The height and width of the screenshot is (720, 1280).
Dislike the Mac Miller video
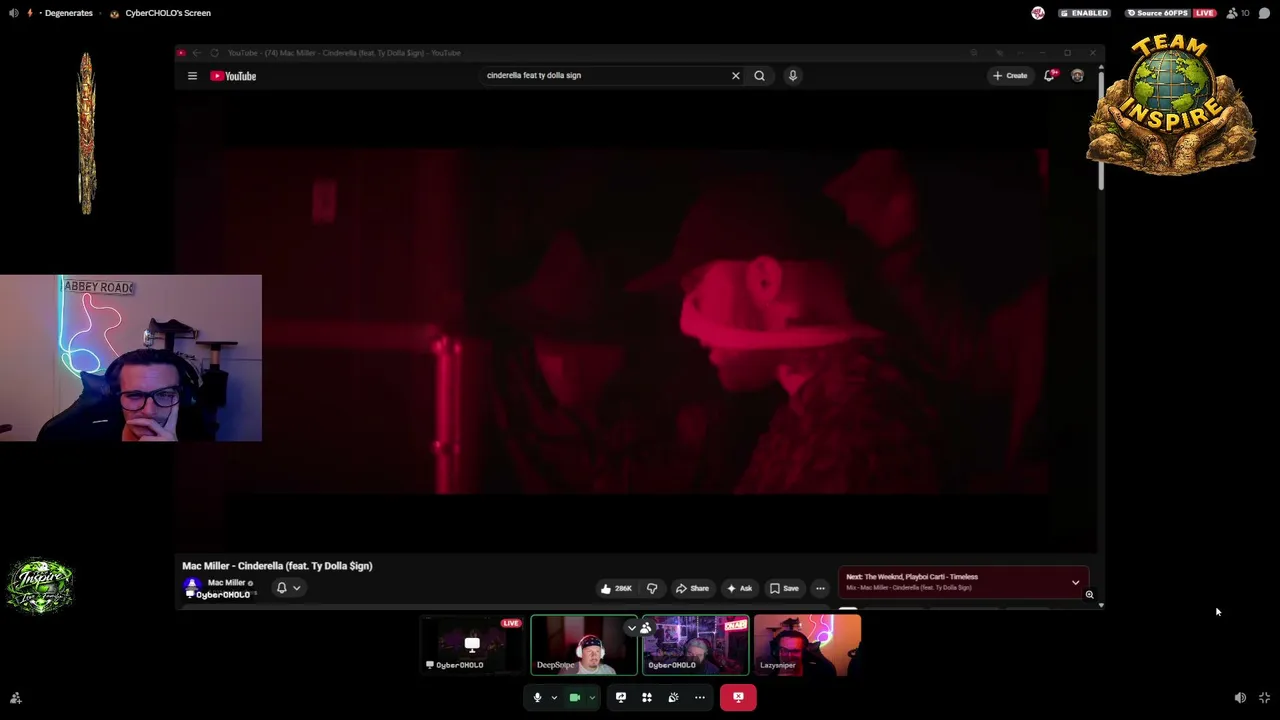click(x=652, y=588)
